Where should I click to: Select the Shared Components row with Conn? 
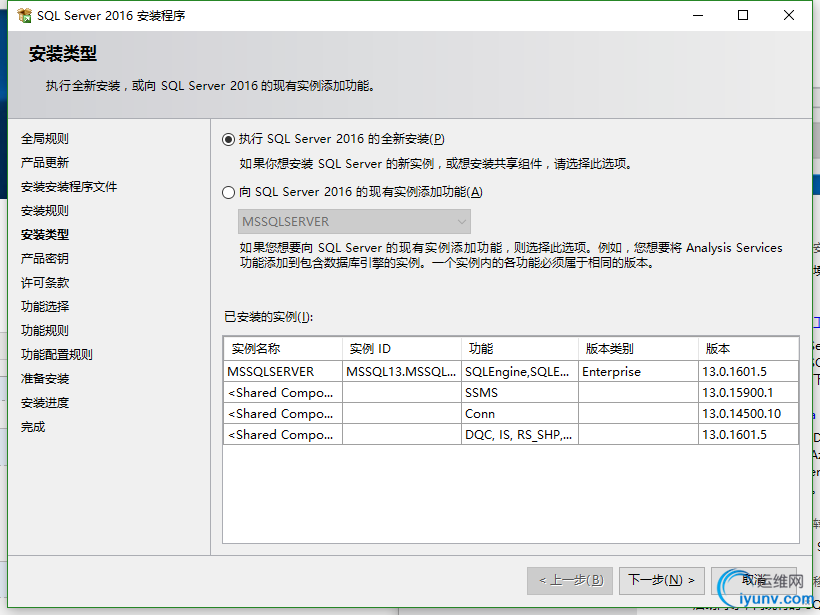(x=511, y=413)
